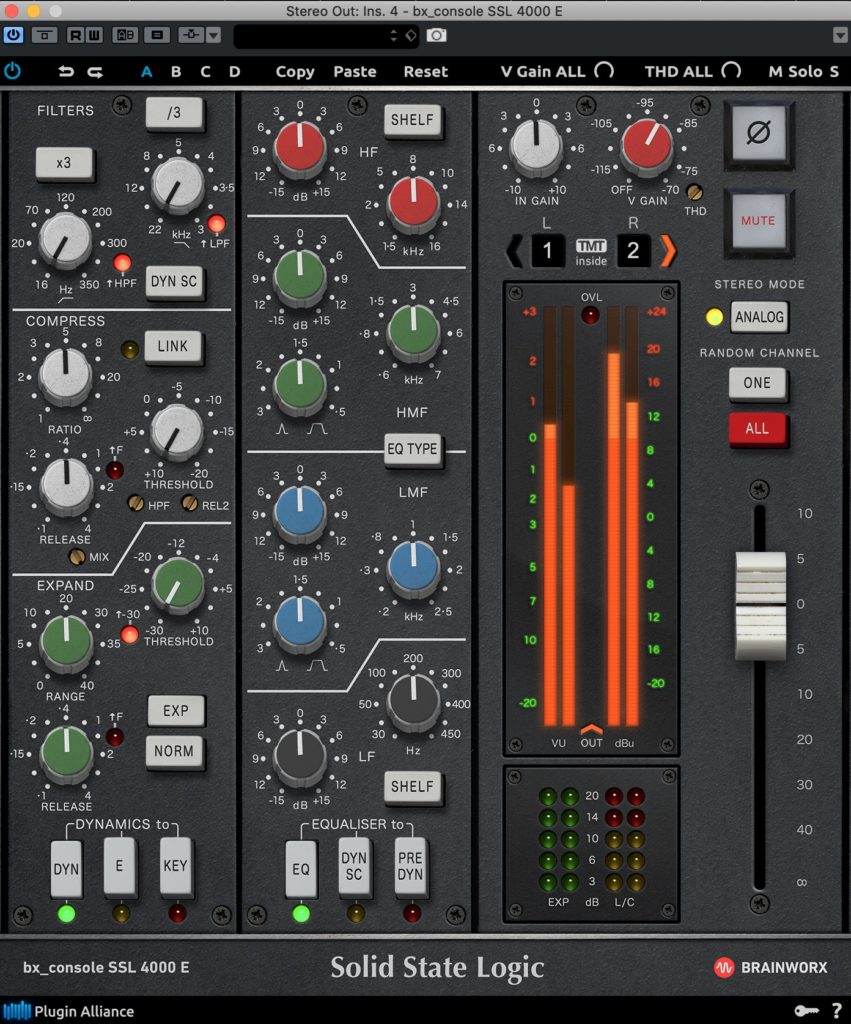Click the EQ TYPE button
This screenshot has height=1024, width=851.
pyautogui.click(x=412, y=449)
